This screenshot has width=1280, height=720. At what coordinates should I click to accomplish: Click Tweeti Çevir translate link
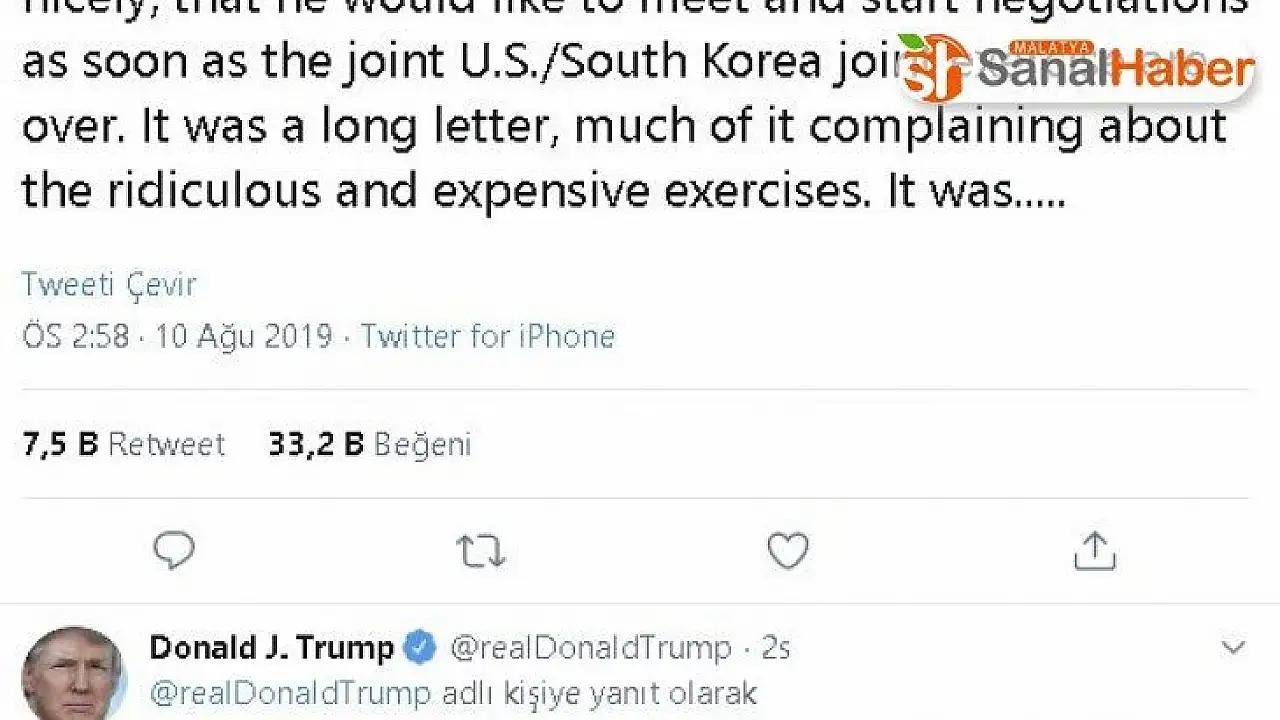pyautogui.click(x=109, y=285)
